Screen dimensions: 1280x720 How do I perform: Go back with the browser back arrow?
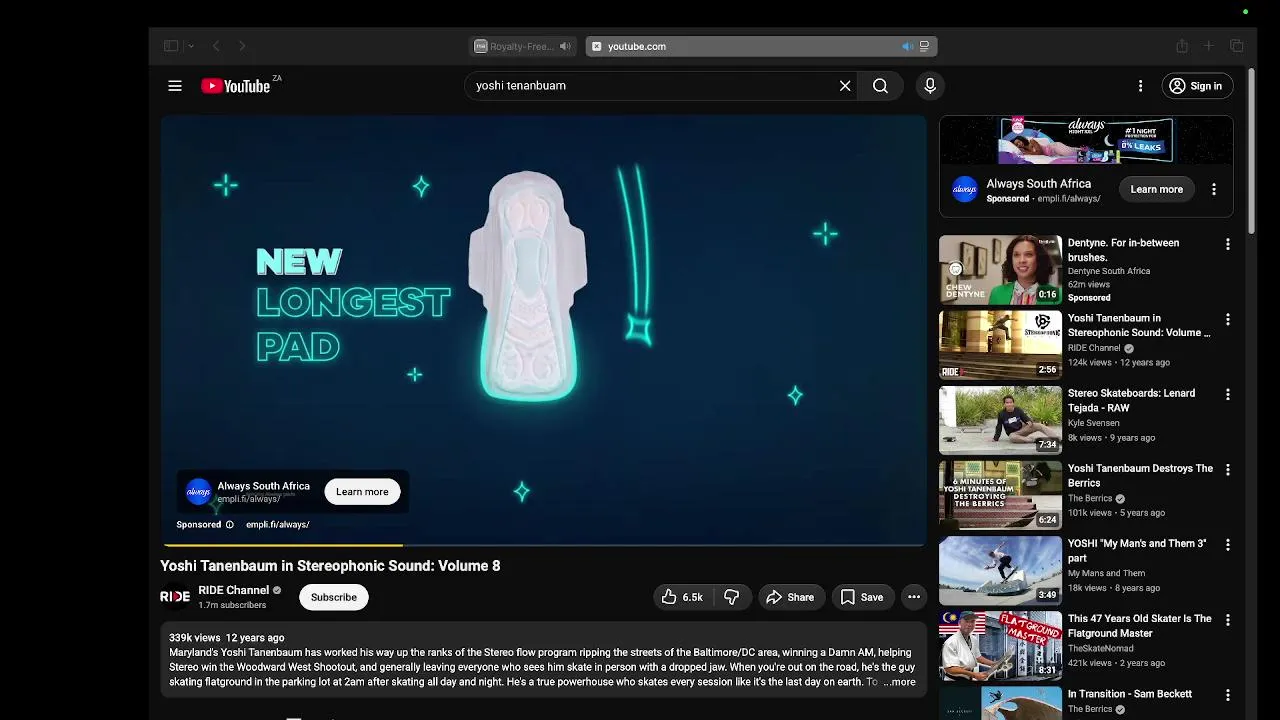click(x=216, y=46)
